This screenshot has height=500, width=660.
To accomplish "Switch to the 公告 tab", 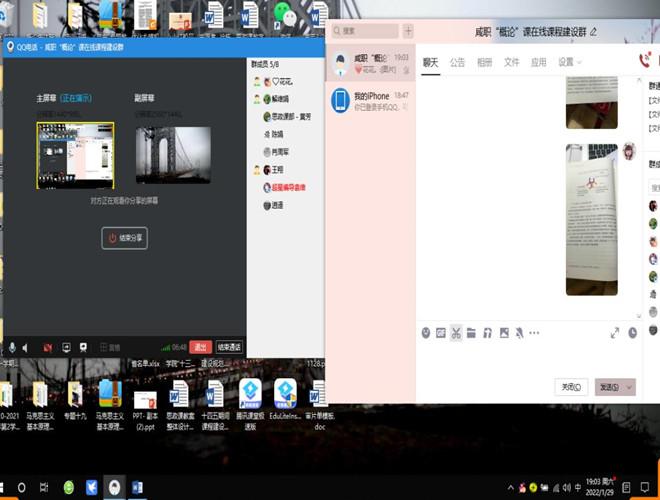I will (457, 62).
